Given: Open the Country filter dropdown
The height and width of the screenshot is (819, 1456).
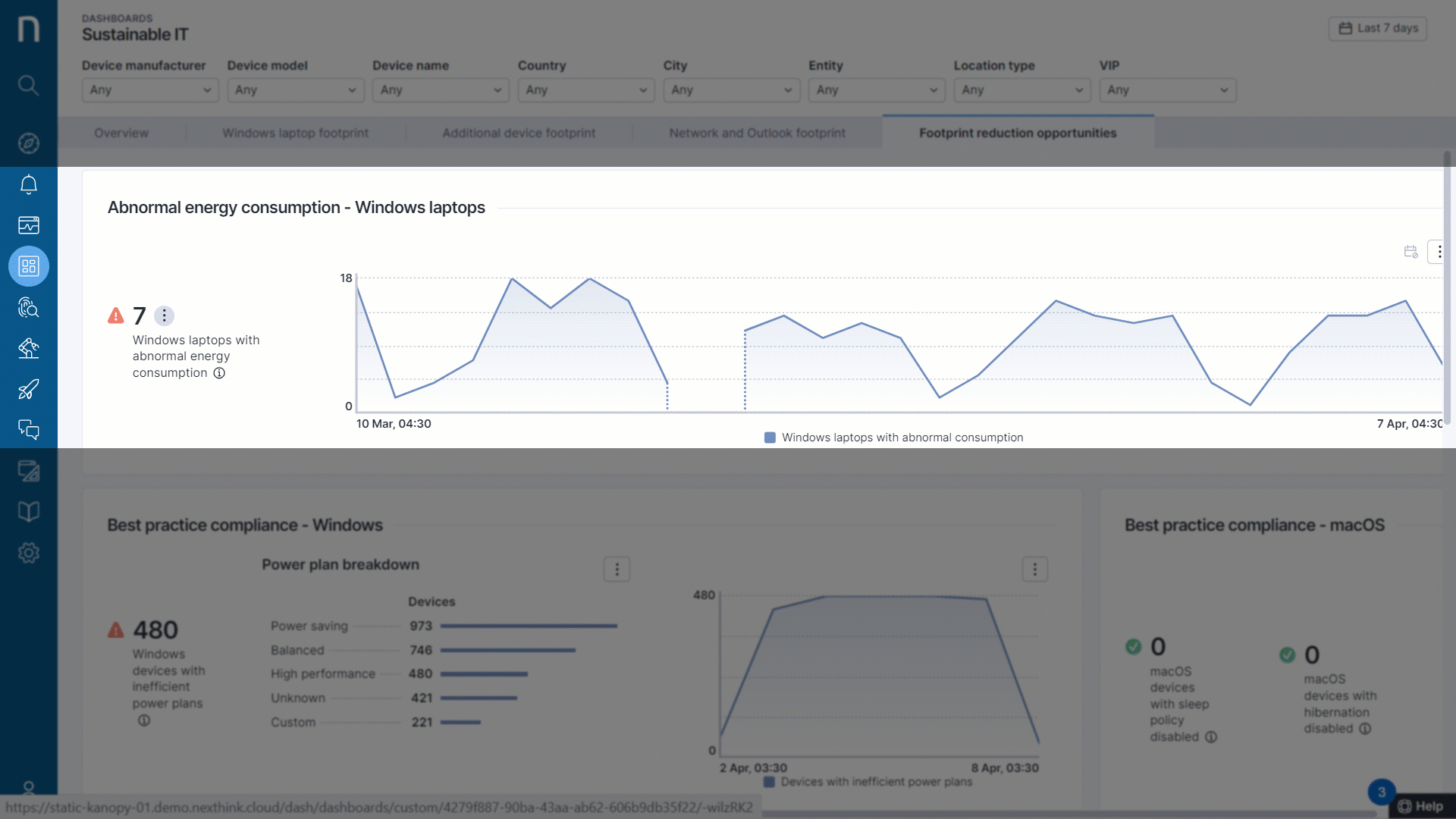Looking at the screenshot, I should (x=586, y=90).
